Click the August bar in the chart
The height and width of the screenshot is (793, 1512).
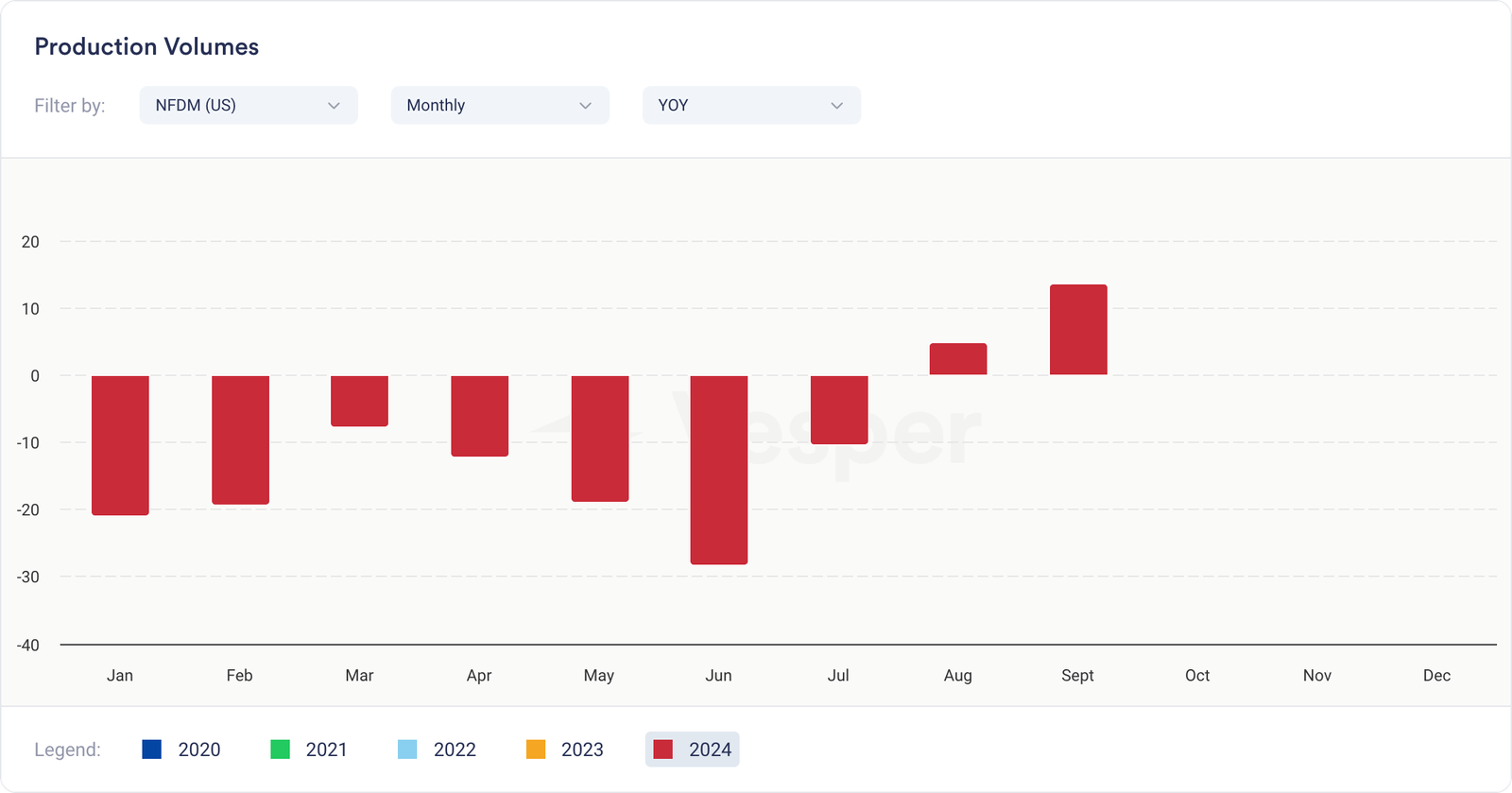[x=958, y=359]
